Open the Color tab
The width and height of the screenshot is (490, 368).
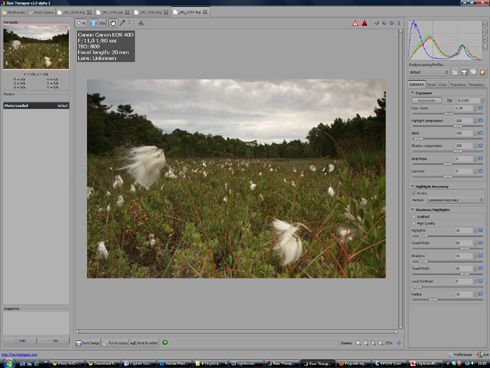tap(442, 85)
